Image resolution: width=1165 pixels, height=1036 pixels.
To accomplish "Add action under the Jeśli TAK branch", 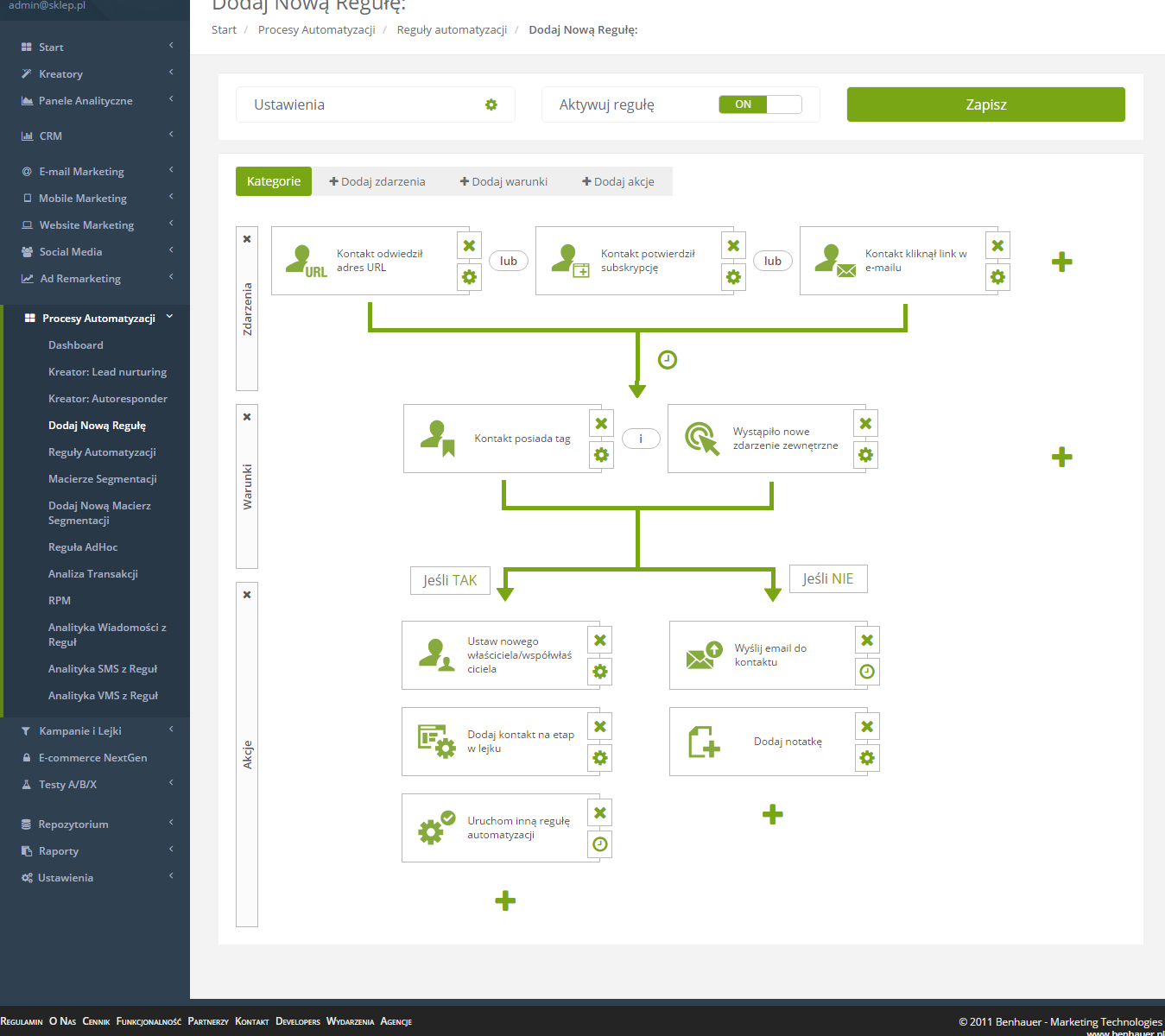I will pyautogui.click(x=505, y=900).
